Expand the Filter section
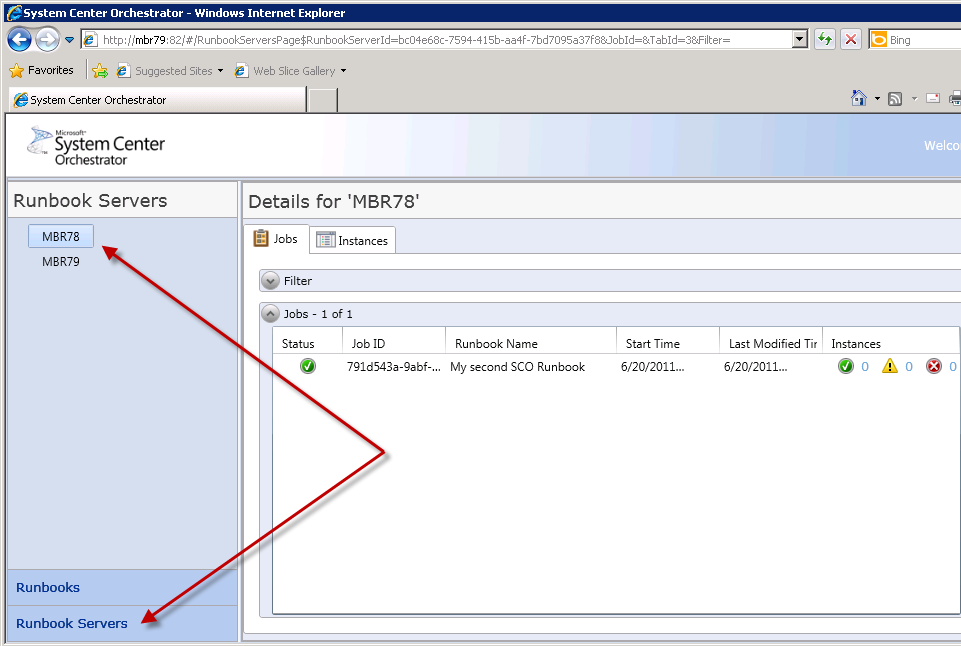 (x=270, y=281)
